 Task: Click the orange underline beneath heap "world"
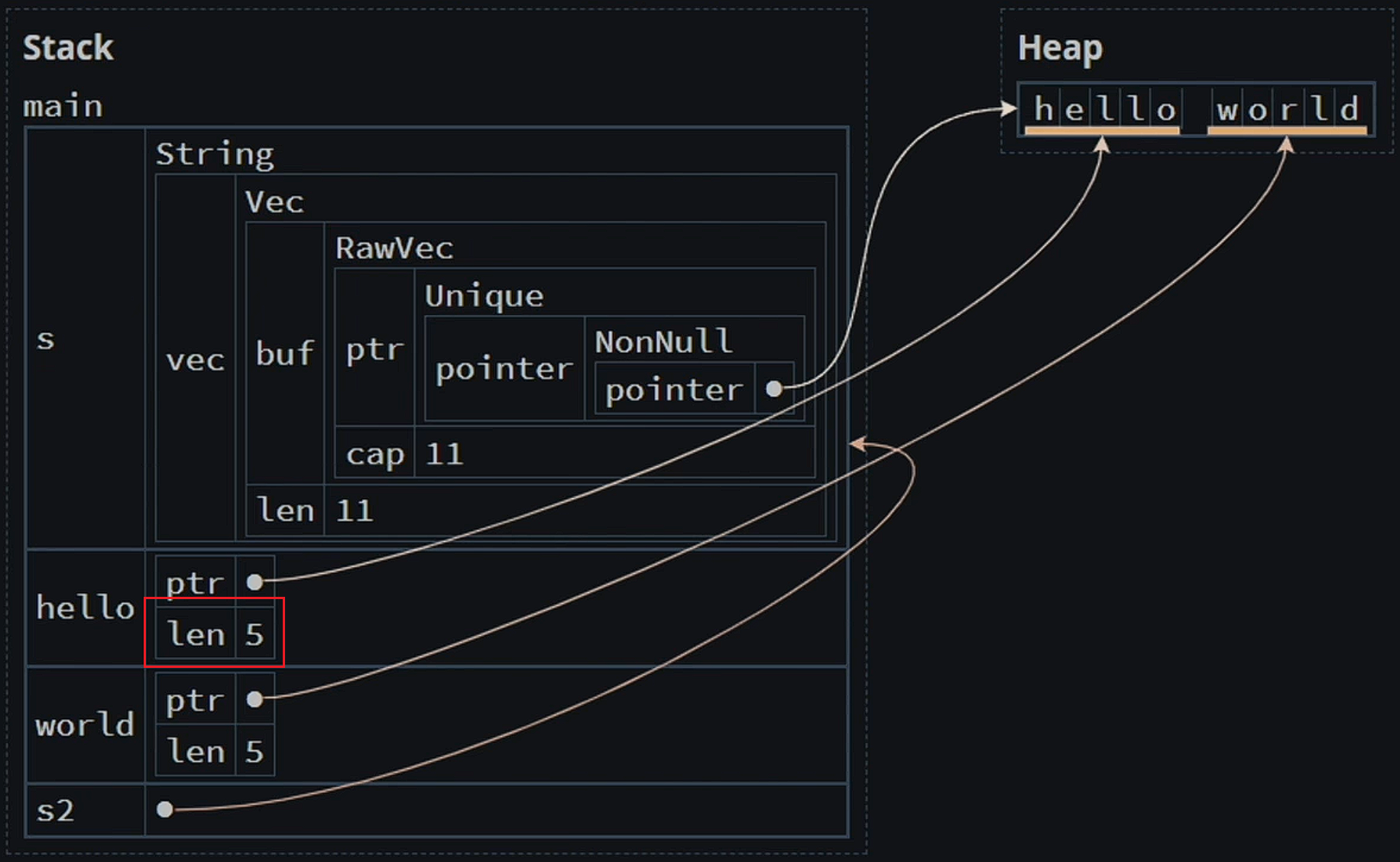click(1287, 131)
